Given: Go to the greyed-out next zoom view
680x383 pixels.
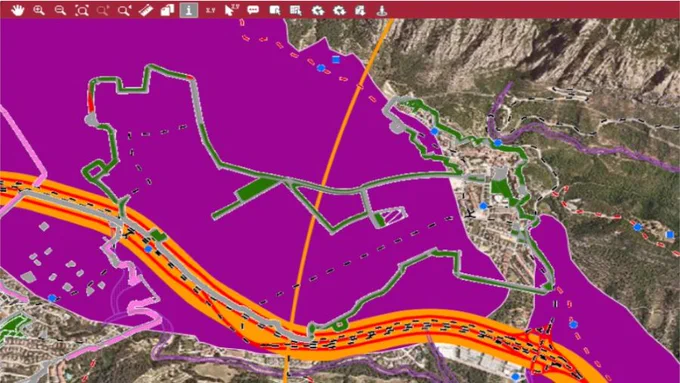Looking at the screenshot, I should point(103,10).
